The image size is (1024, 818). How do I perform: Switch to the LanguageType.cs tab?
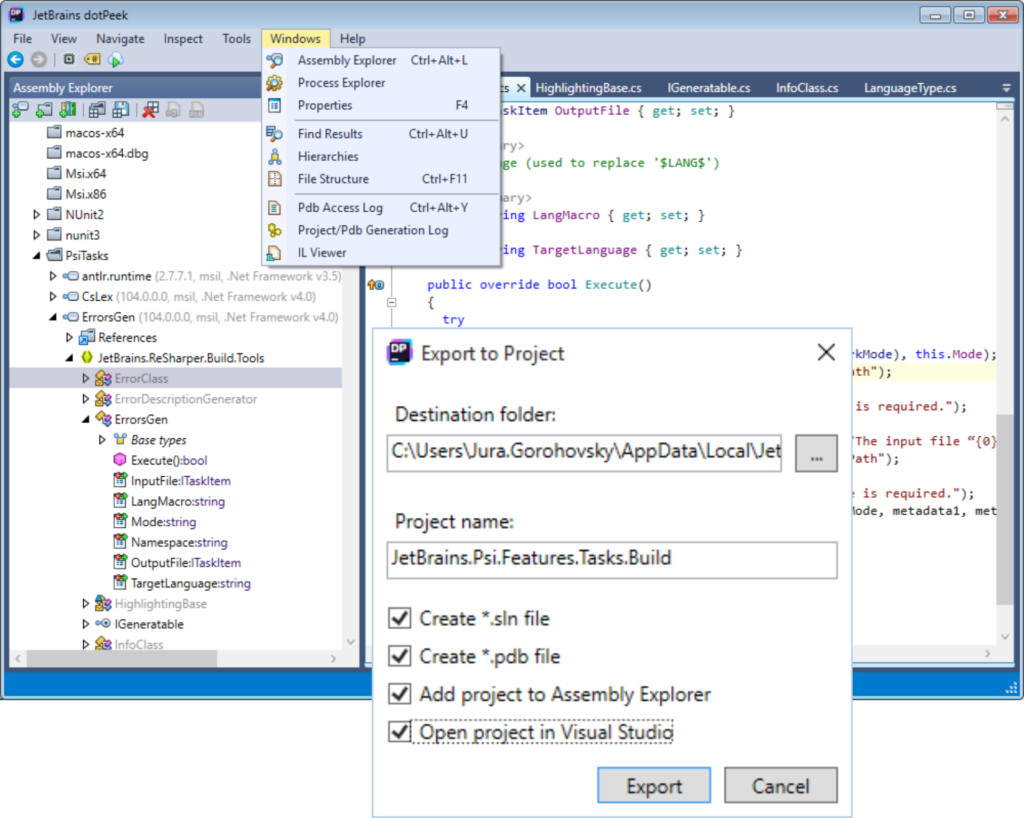pyautogui.click(x=910, y=87)
